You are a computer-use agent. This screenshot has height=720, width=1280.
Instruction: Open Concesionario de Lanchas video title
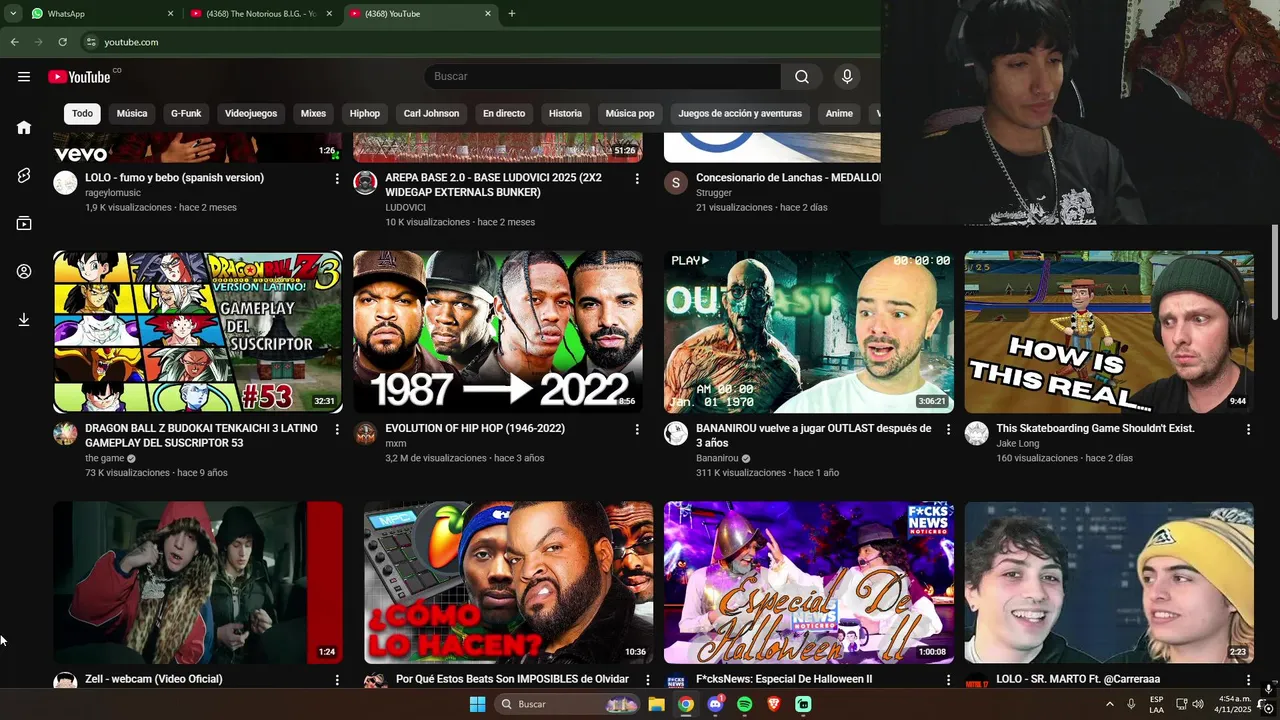(x=788, y=178)
